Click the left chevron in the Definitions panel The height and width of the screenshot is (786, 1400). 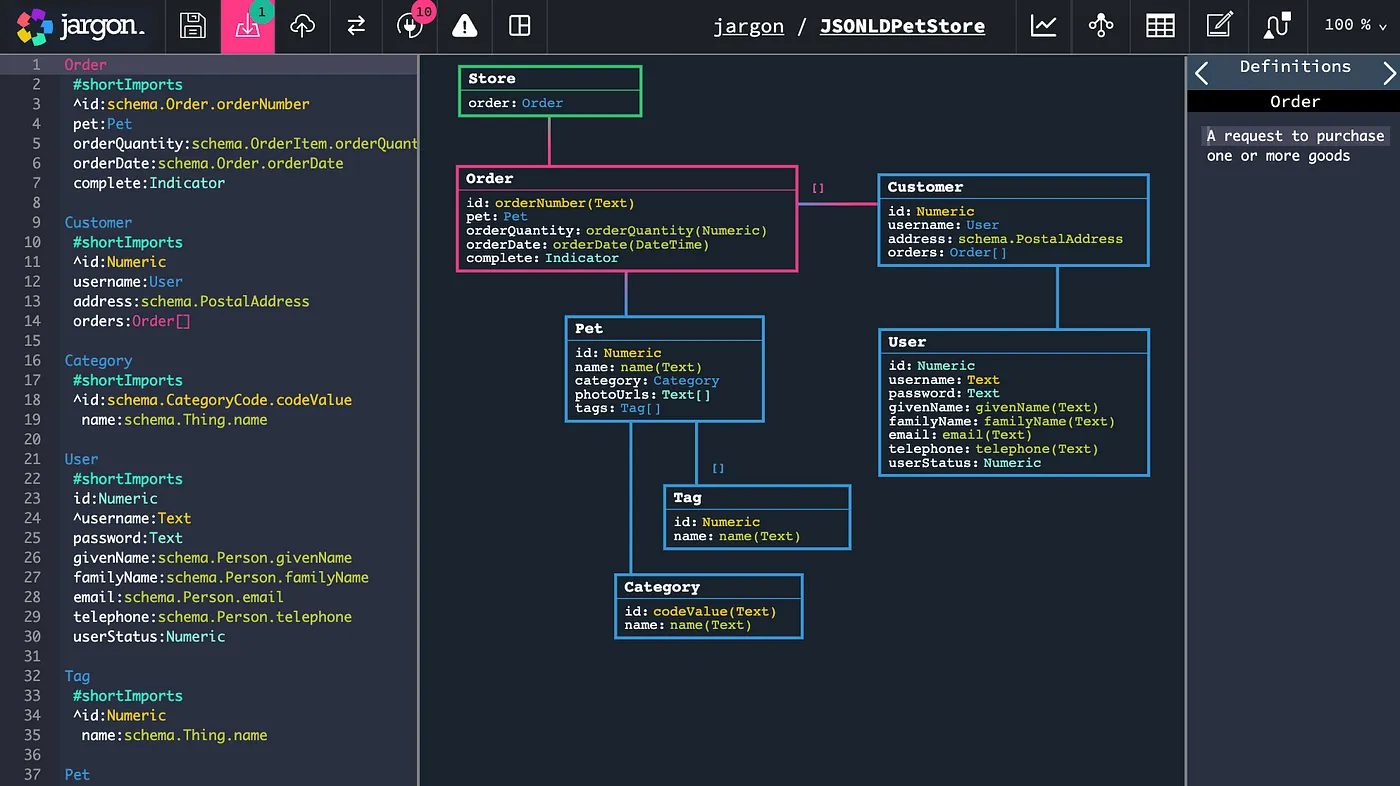(x=1201, y=71)
